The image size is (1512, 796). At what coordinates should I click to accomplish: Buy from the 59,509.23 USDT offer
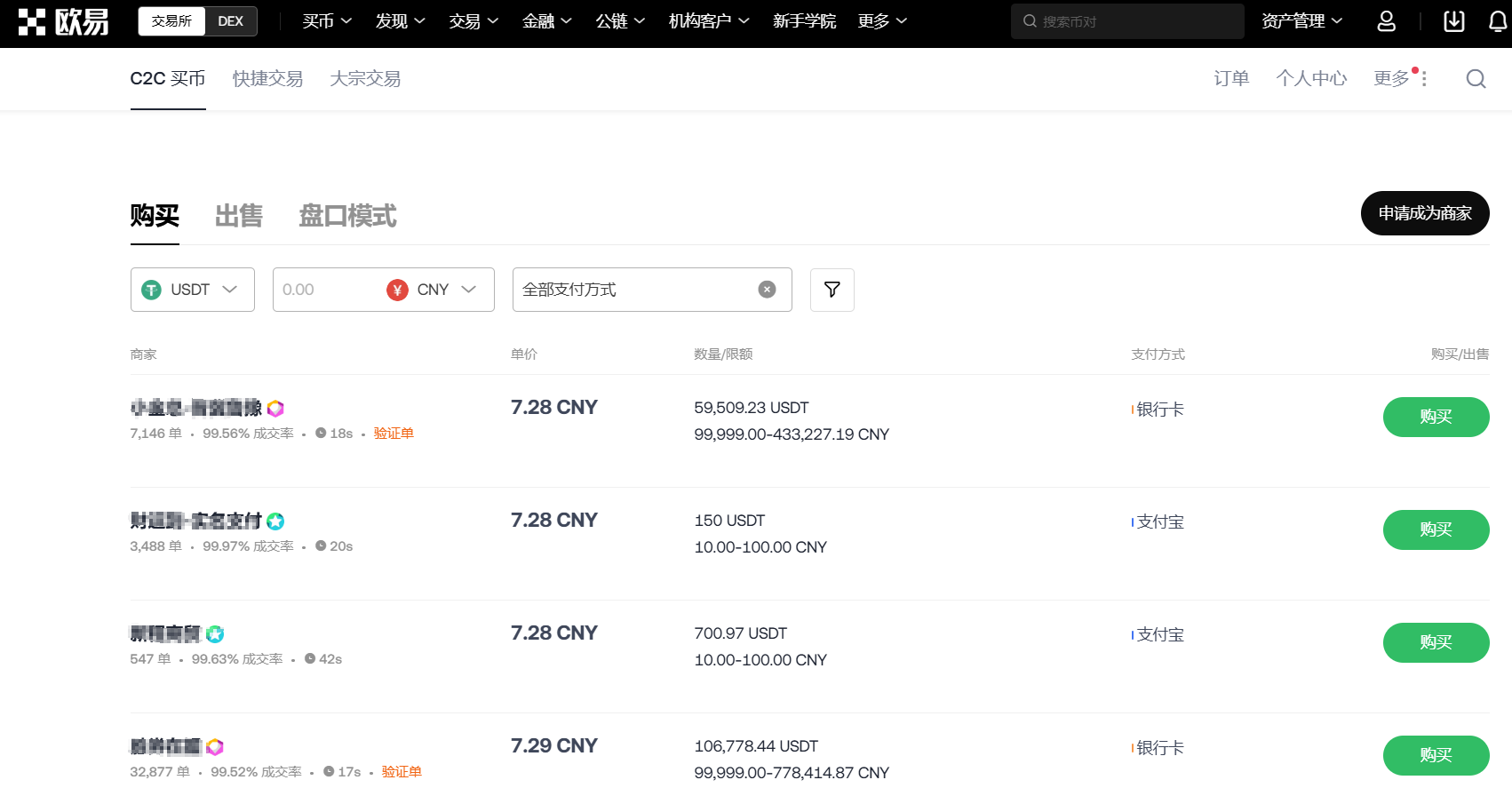coord(1436,417)
